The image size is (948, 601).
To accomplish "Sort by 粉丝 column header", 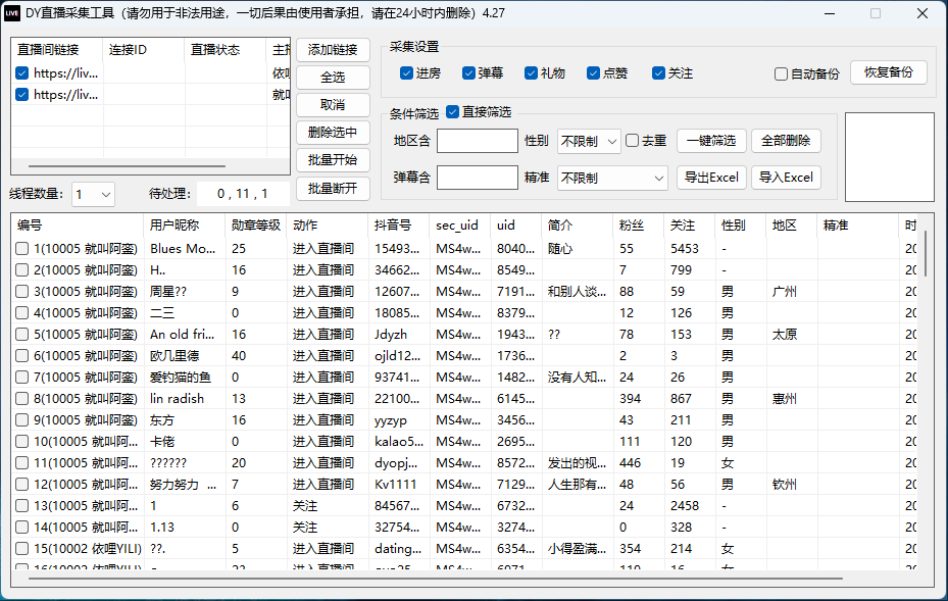I will pyautogui.click(x=630, y=226).
